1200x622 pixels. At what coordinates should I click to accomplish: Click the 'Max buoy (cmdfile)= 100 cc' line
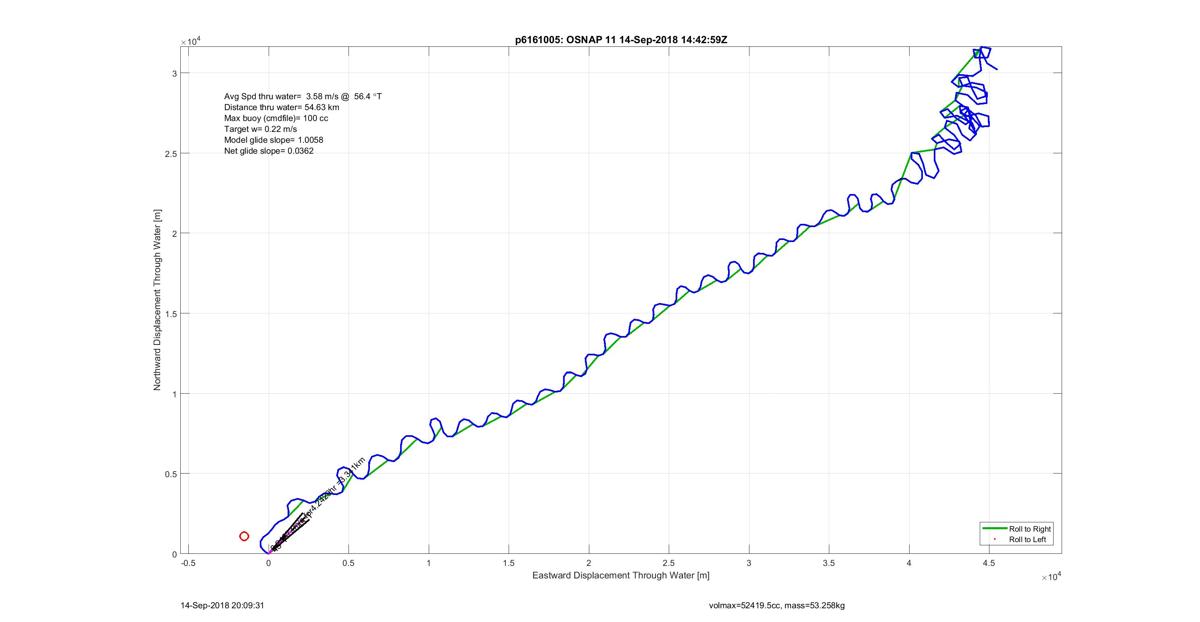point(276,118)
